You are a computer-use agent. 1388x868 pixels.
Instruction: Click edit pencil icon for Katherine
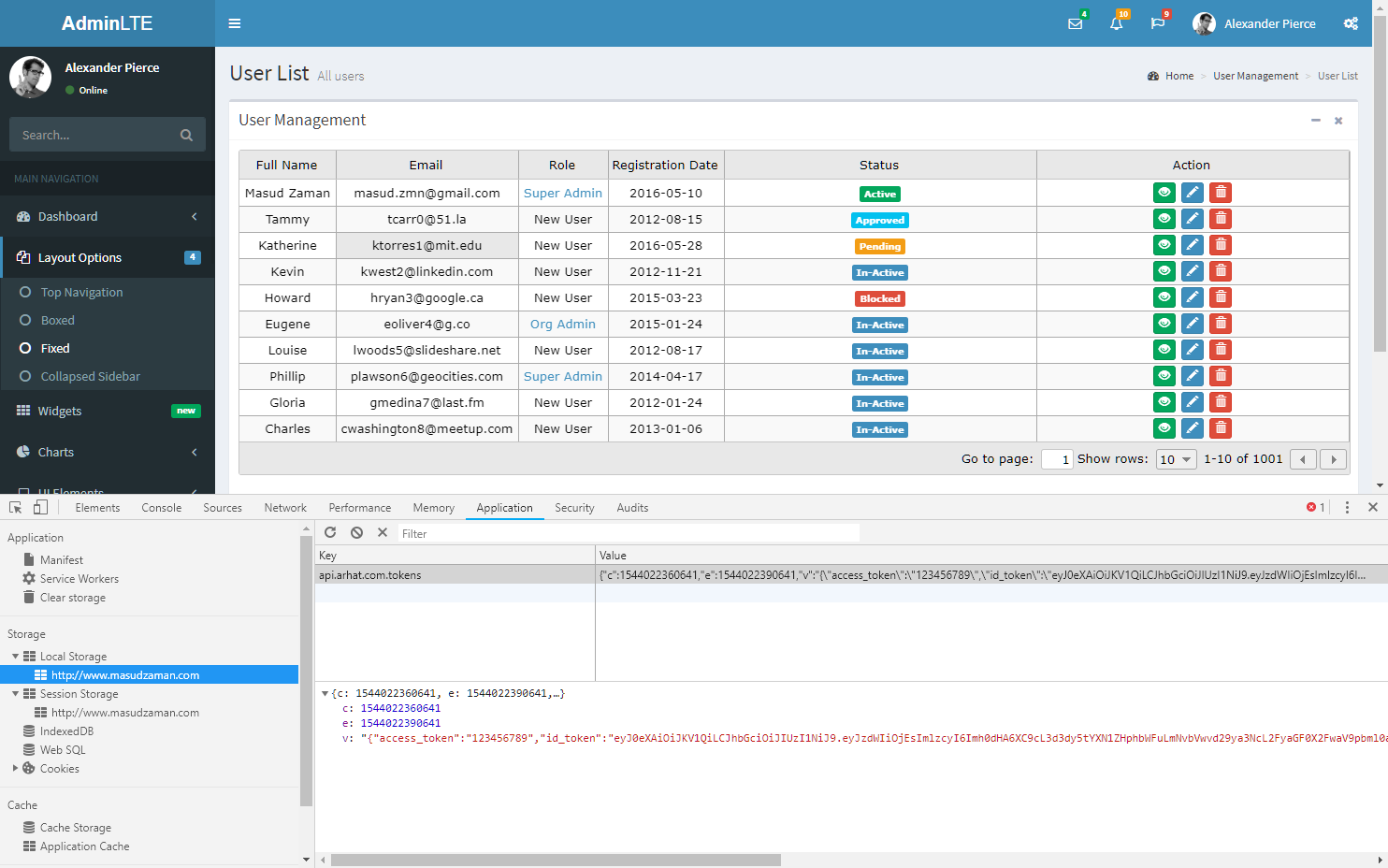1192,245
